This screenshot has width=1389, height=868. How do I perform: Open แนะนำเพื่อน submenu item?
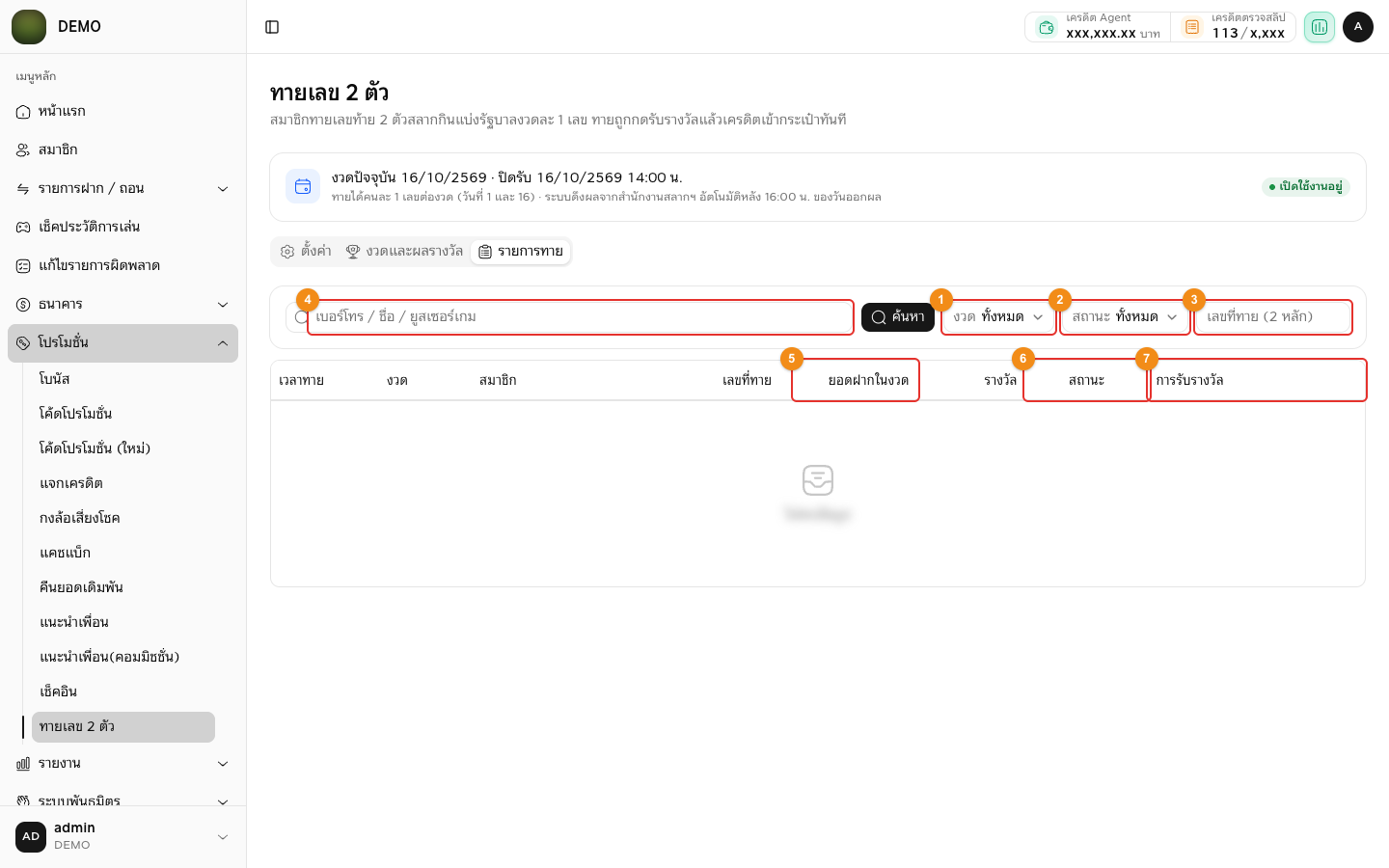tap(123, 622)
